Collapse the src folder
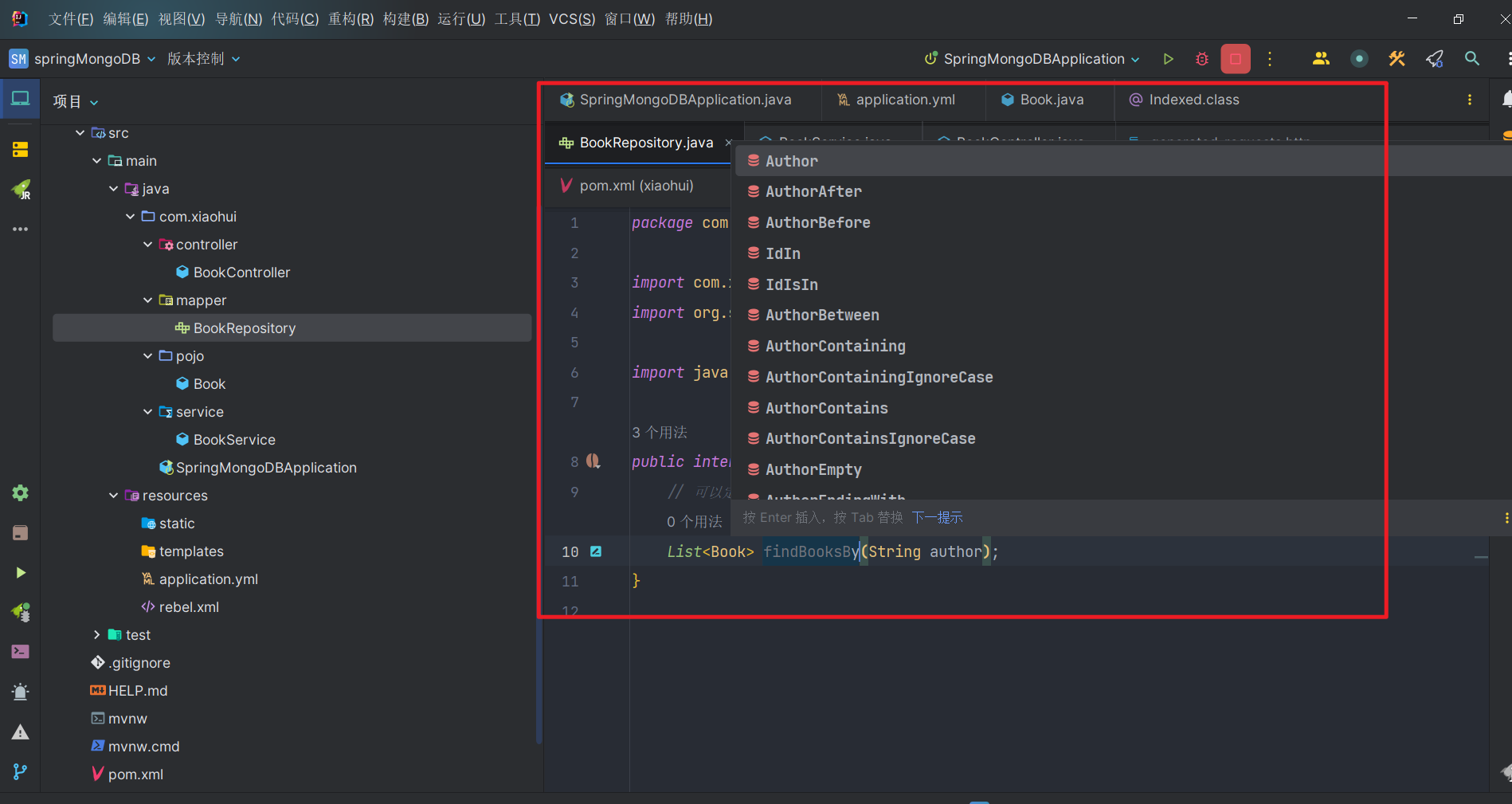 80,133
